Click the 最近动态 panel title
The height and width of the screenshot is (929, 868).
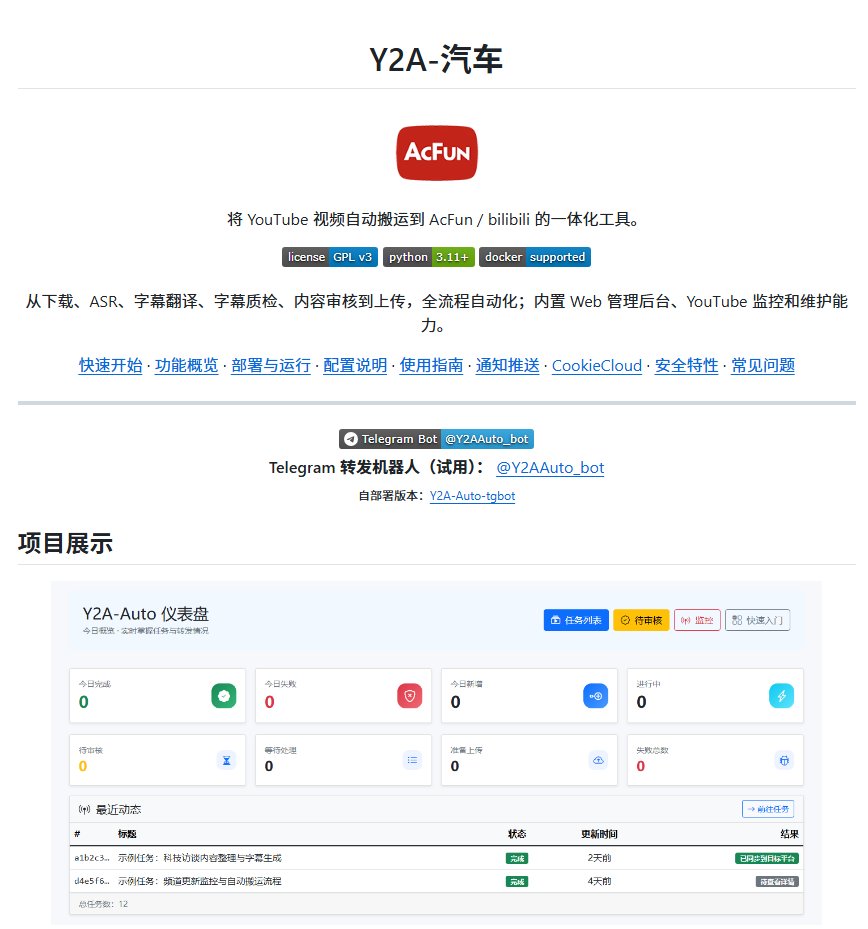(118, 809)
